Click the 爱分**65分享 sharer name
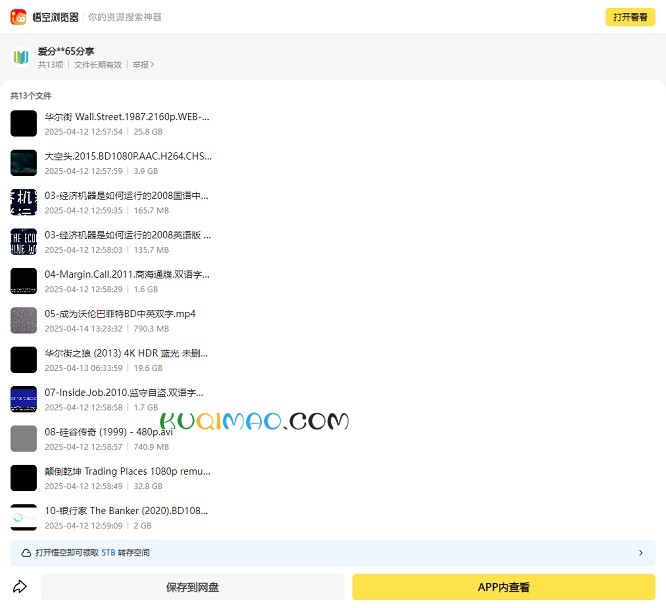The height and width of the screenshot is (608, 666). [x=66, y=51]
